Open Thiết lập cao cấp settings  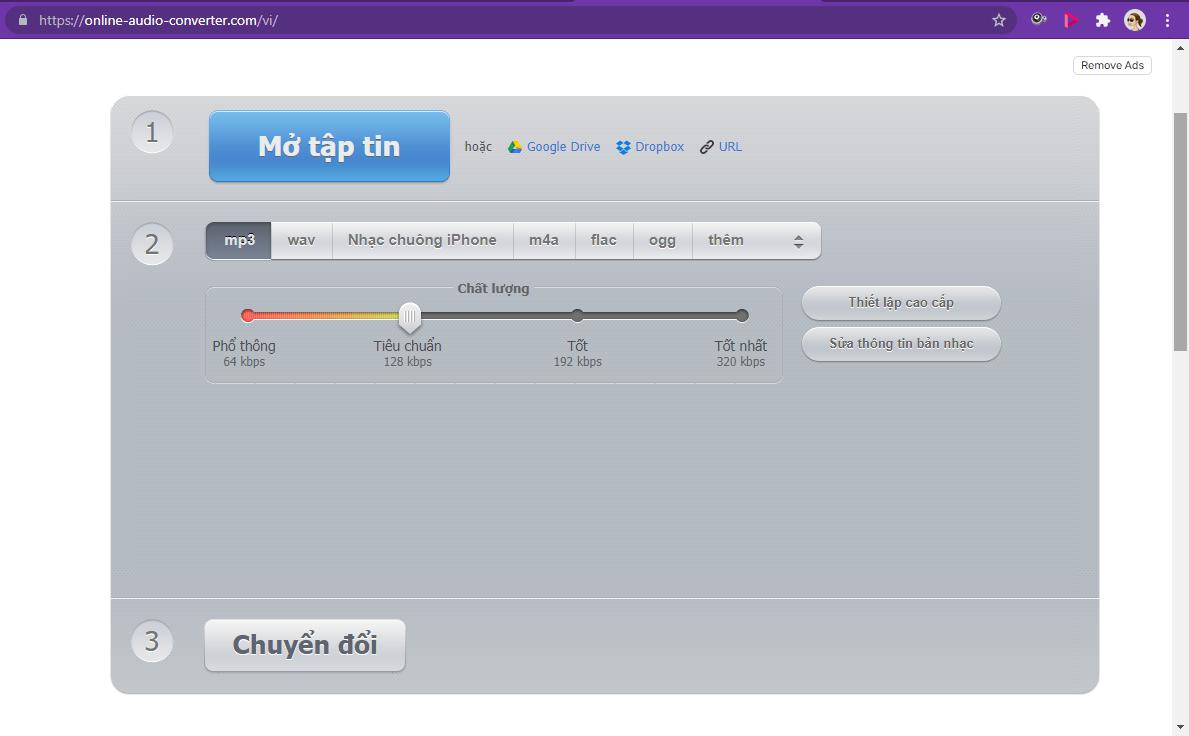(x=899, y=302)
